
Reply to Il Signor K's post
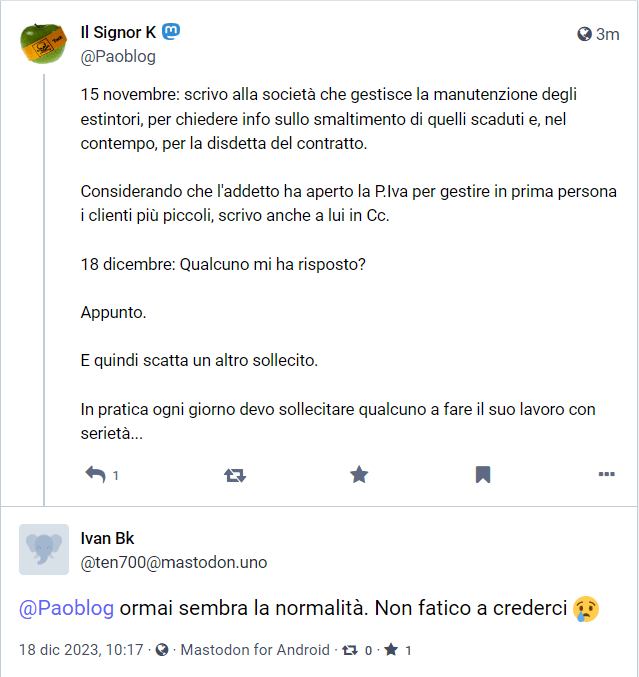97,475
